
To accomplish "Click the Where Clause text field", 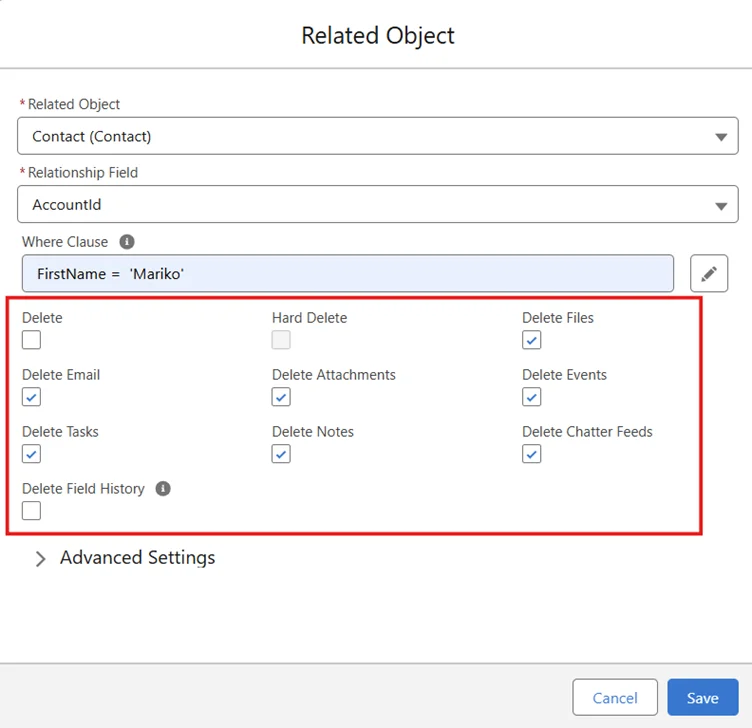I will coord(347,273).
